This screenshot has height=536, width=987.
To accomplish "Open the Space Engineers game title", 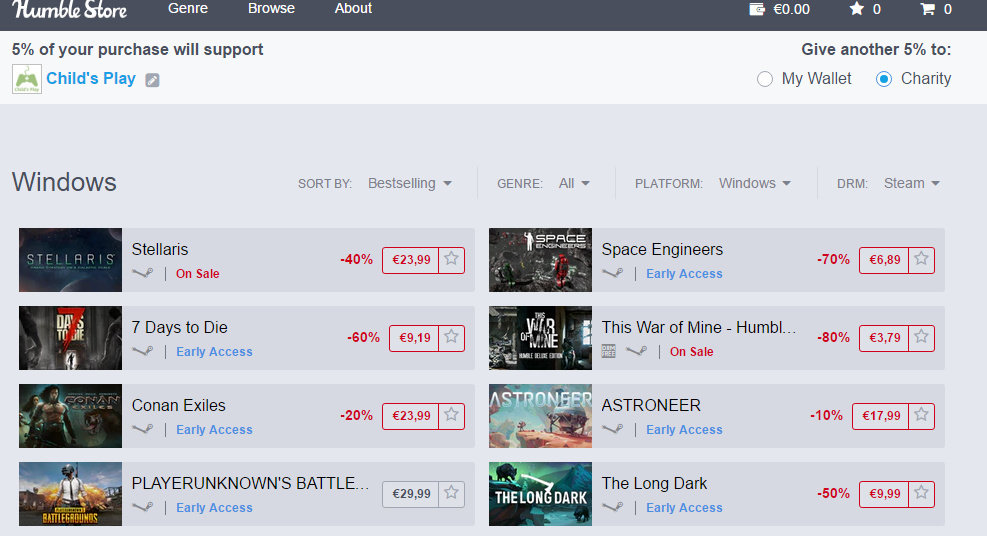I will (x=662, y=249).
